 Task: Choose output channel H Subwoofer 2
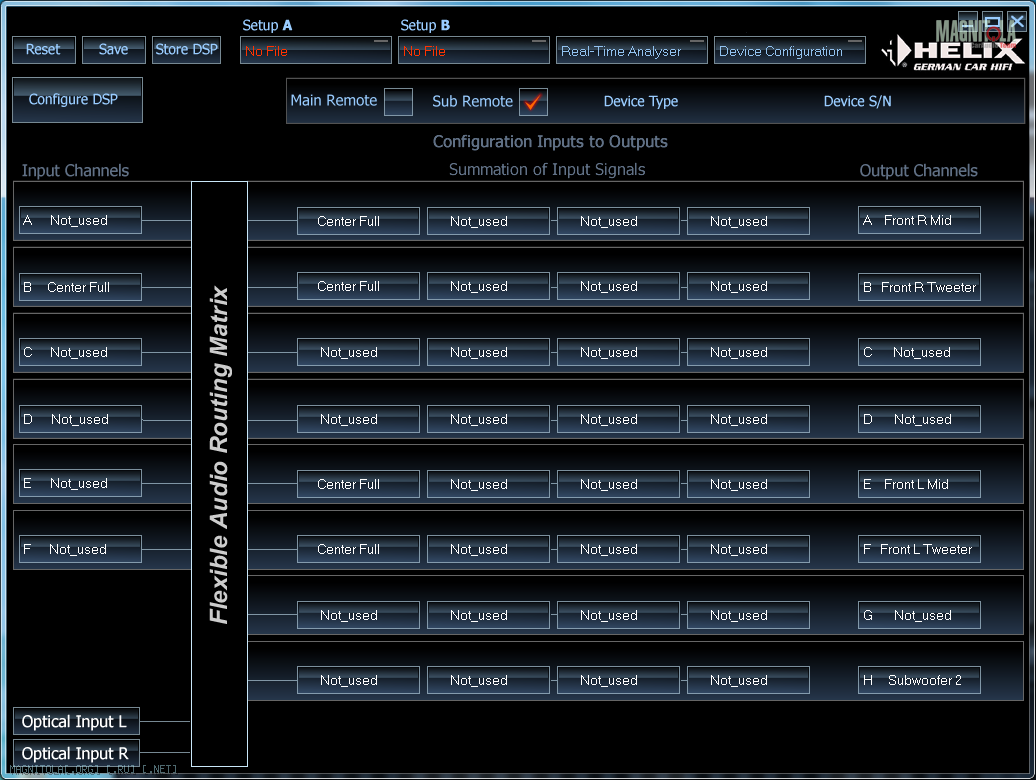[x=918, y=681]
